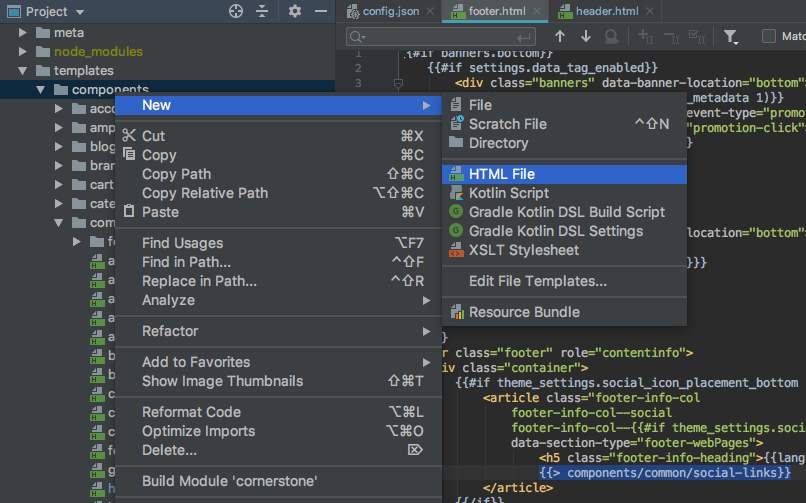Close the header.html tab
The height and width of the screenshot is (503, 806).
coord(650,11)
